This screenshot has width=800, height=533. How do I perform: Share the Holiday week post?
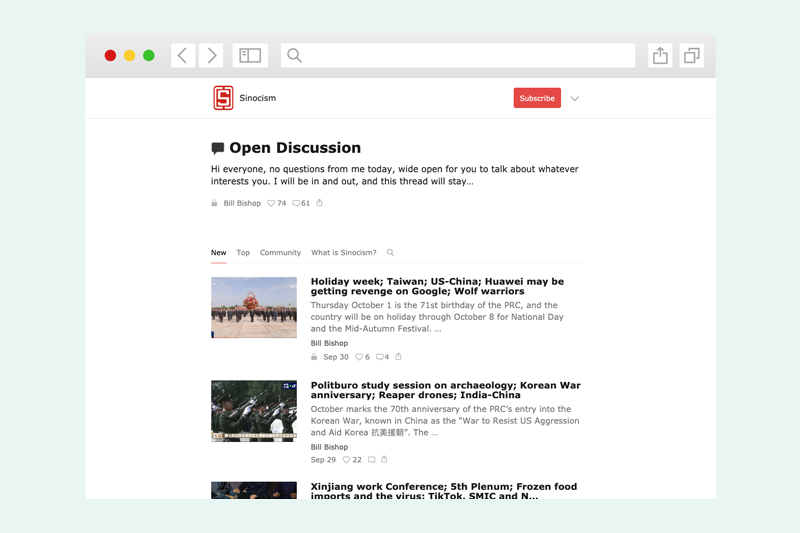398,357
